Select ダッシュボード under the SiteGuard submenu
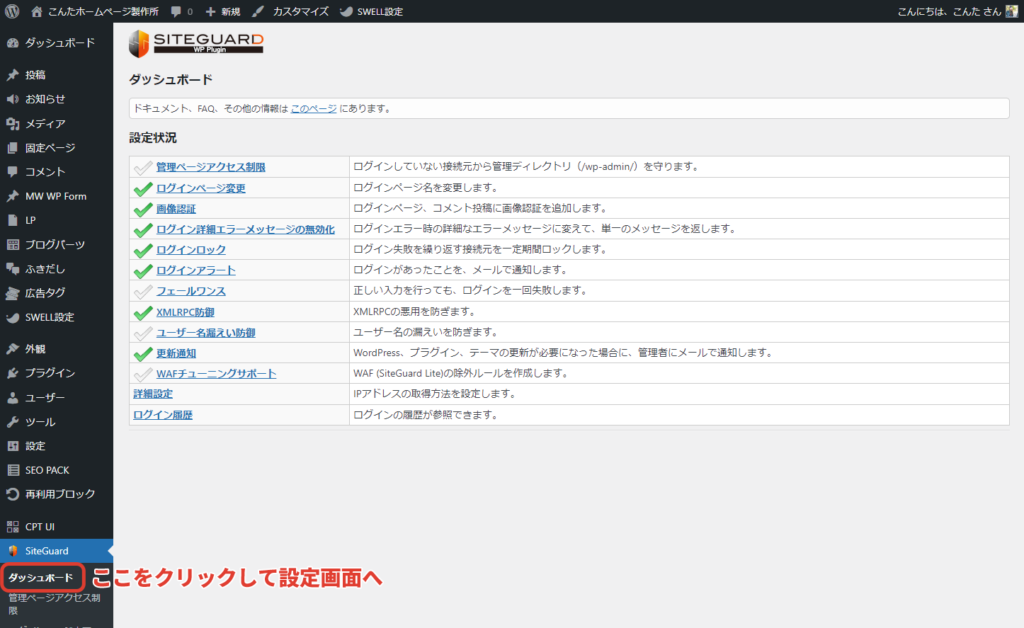 (40, 578)
